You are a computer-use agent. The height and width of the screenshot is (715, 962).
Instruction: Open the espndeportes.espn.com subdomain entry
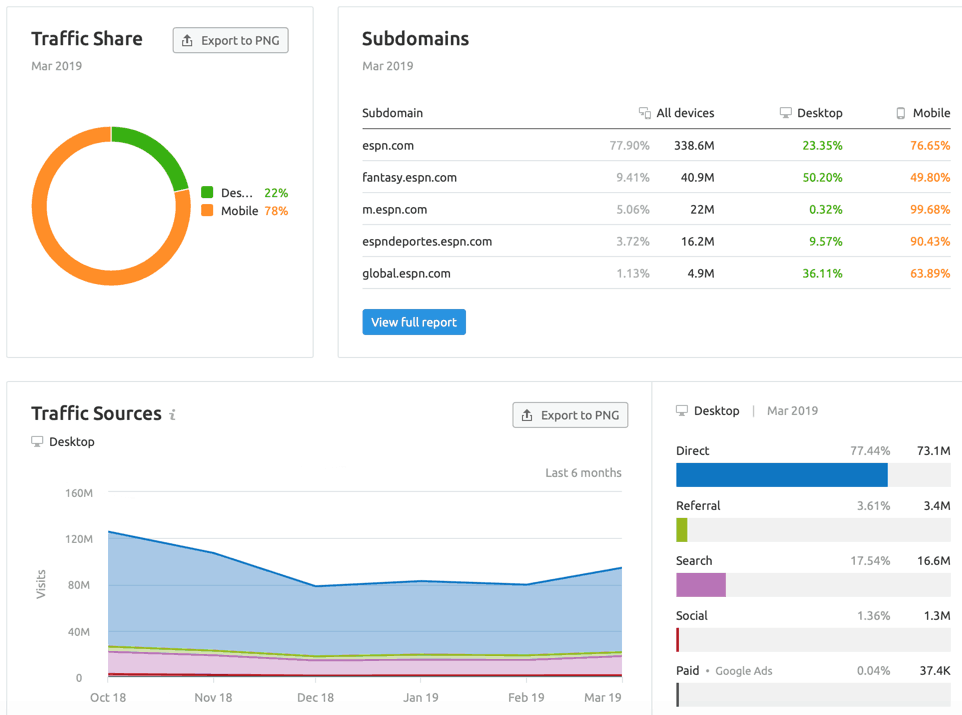428,241
